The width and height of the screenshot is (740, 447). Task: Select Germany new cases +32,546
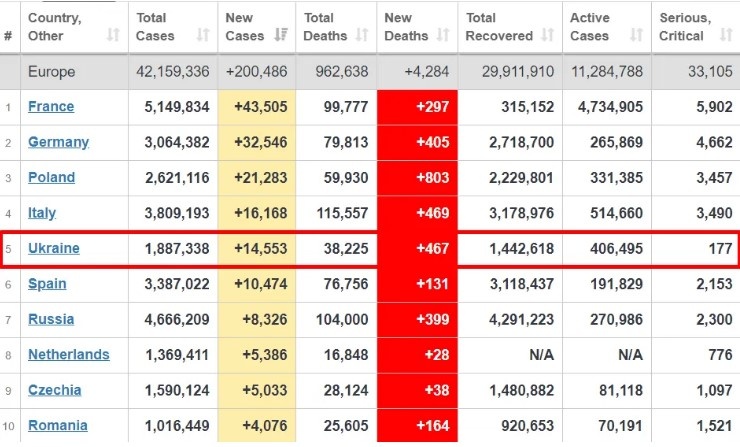[261, 142]
